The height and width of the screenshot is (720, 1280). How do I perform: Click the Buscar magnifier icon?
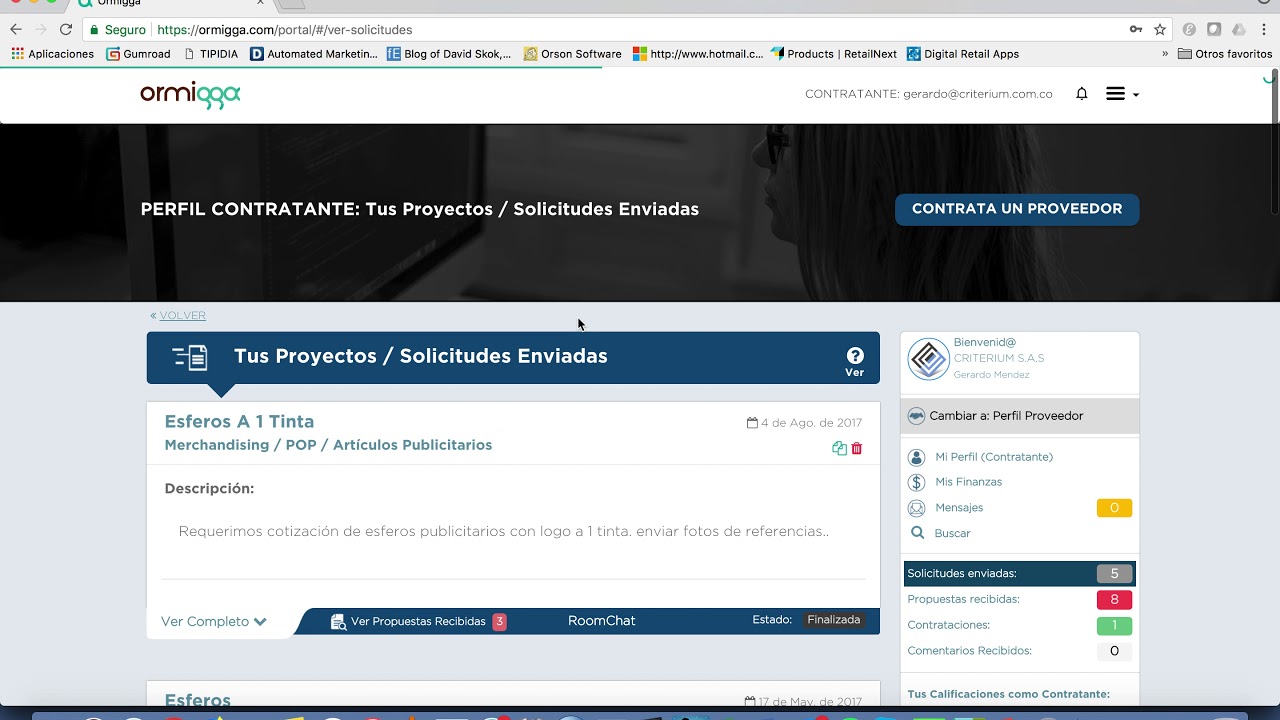(x=917, y=533)
